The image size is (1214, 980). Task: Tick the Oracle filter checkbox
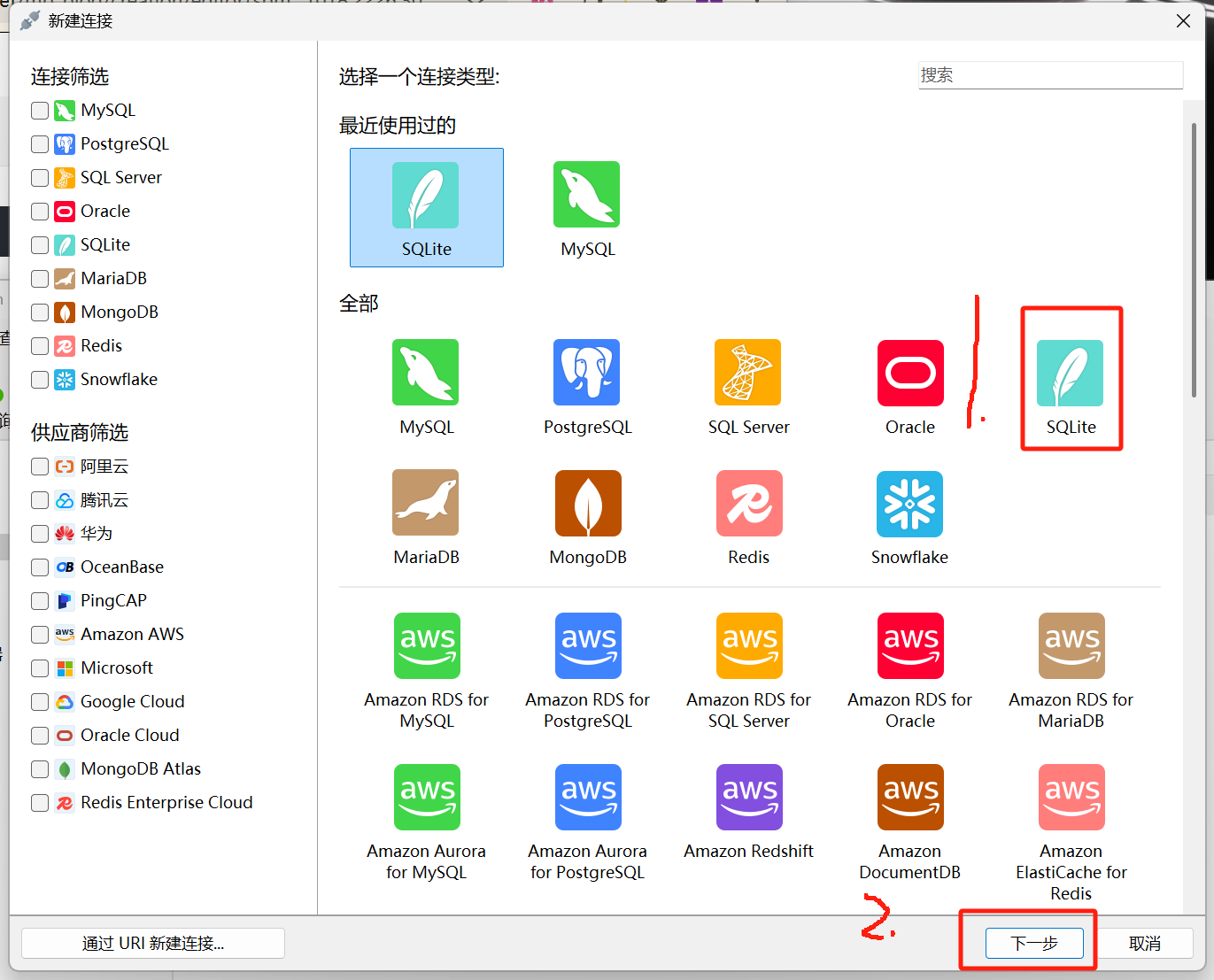[x=40, y=212]
